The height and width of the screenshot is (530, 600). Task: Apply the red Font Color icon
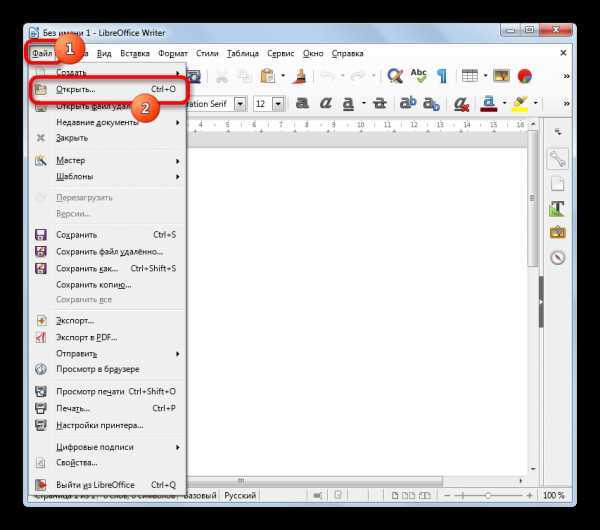point(489,103)
